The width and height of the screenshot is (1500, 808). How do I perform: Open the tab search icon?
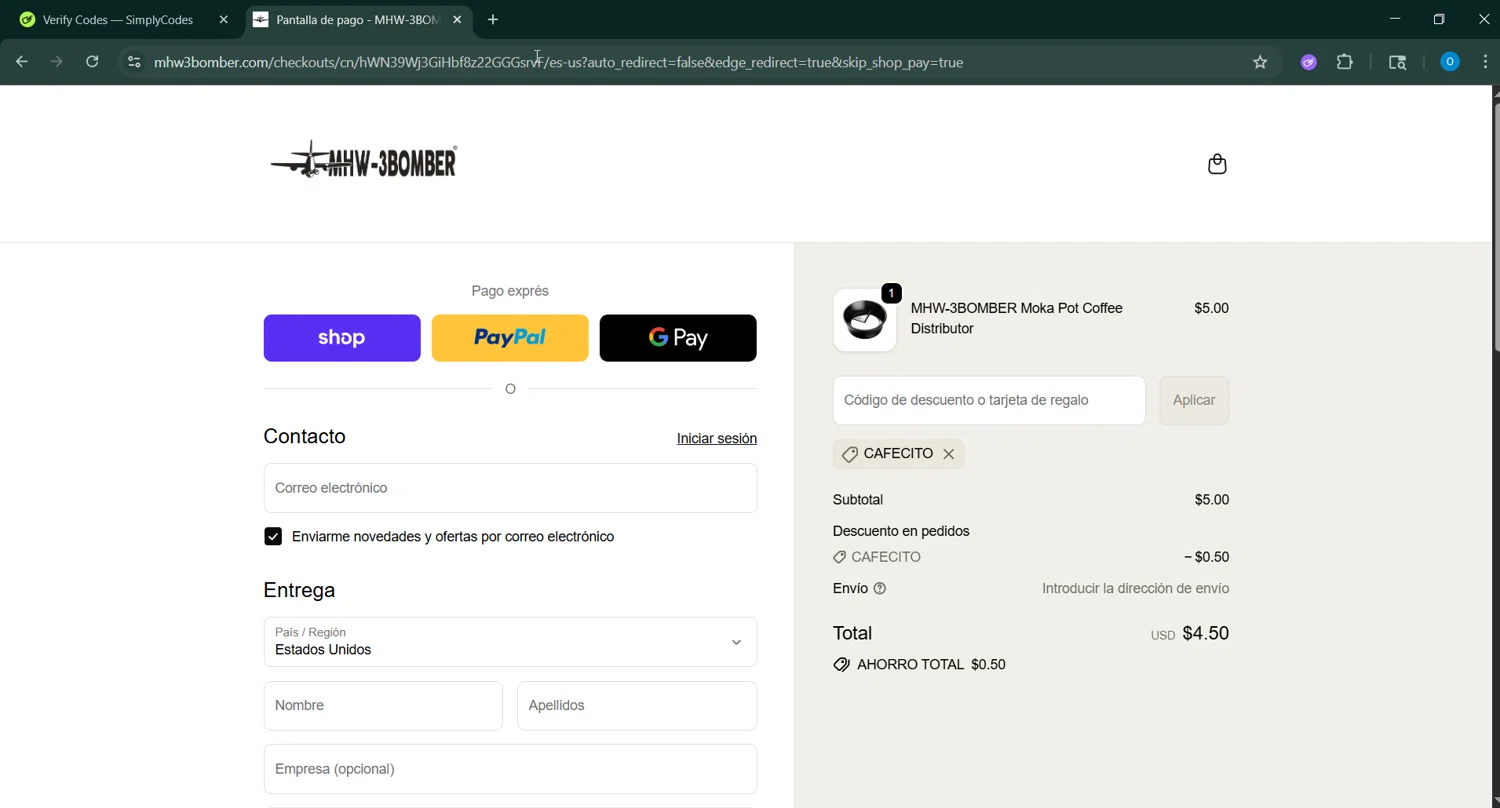(x=1398, y=62)
